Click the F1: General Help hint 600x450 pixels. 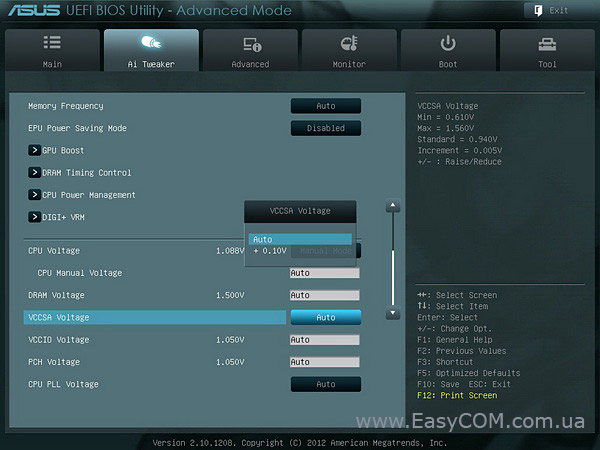[455, 340]
